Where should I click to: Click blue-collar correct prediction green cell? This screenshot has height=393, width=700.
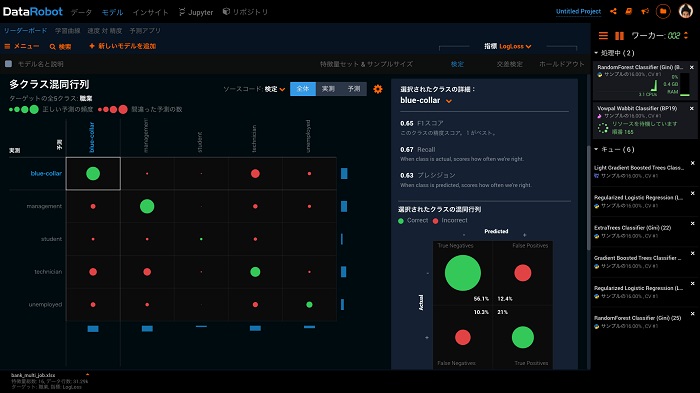tap(93, 173)
